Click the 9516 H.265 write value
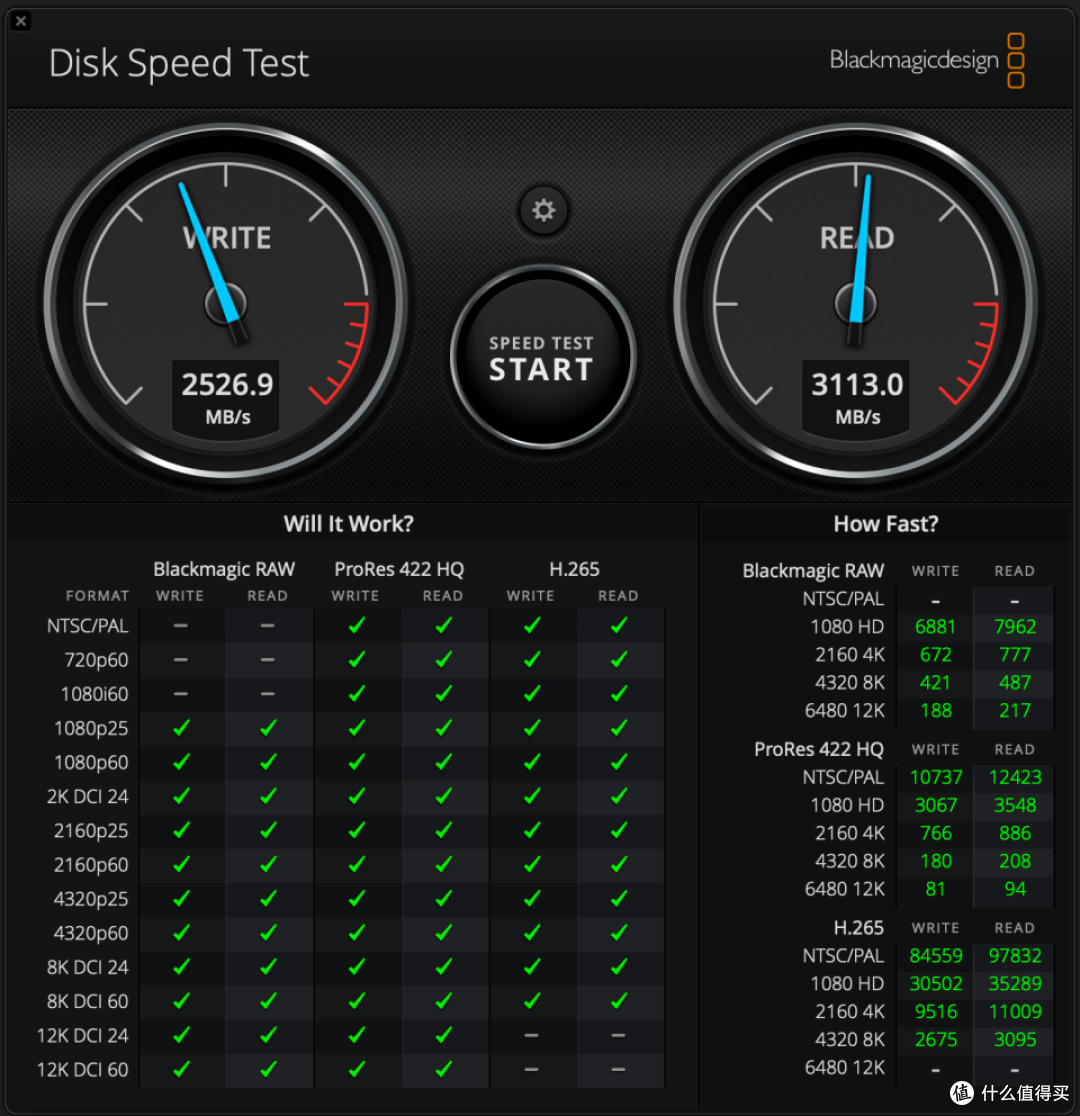The width and height of the screenshot is (1080, 1116). tap(935, 1011)
